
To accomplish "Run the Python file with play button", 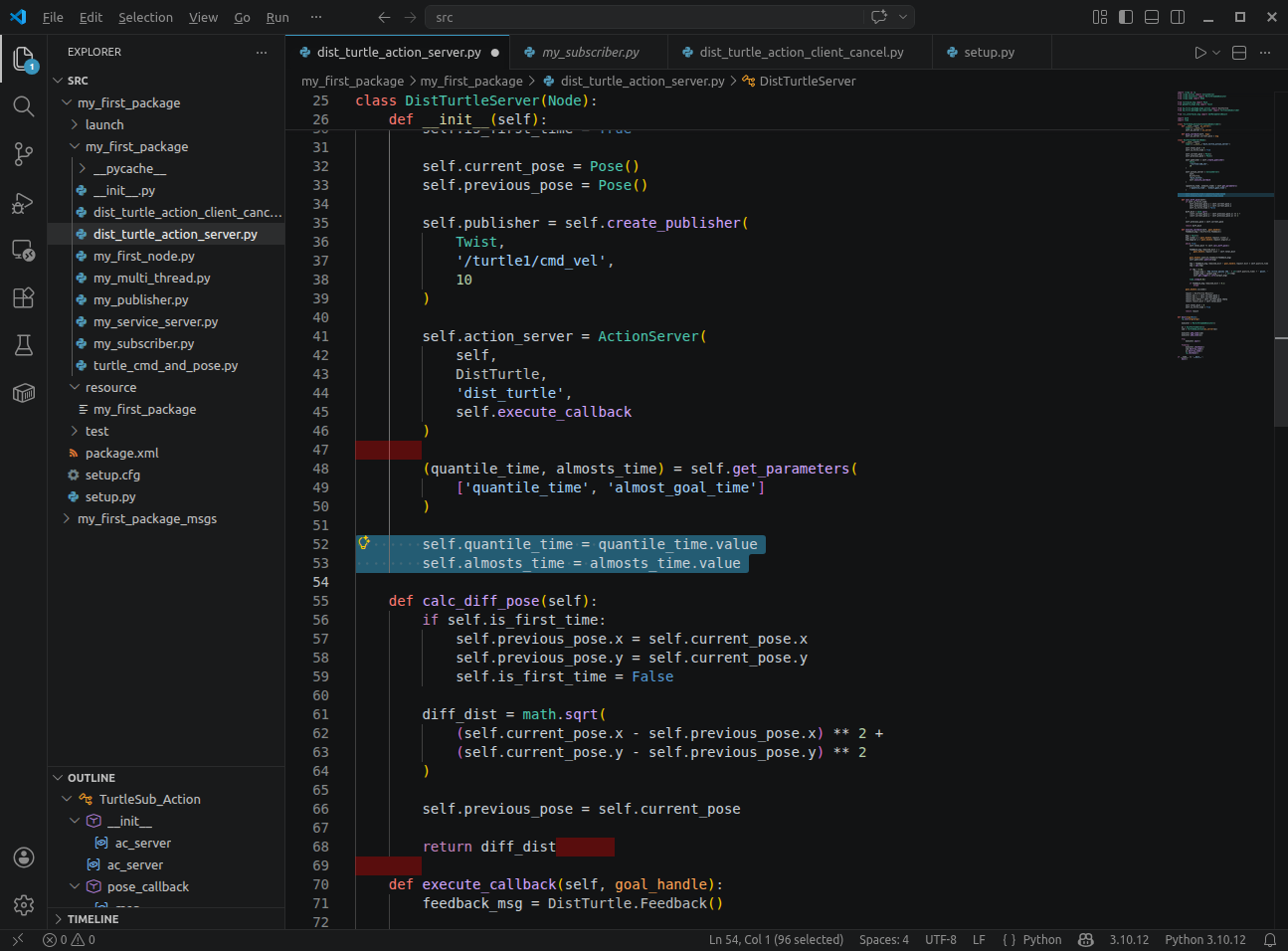I will pos(1200,53).
